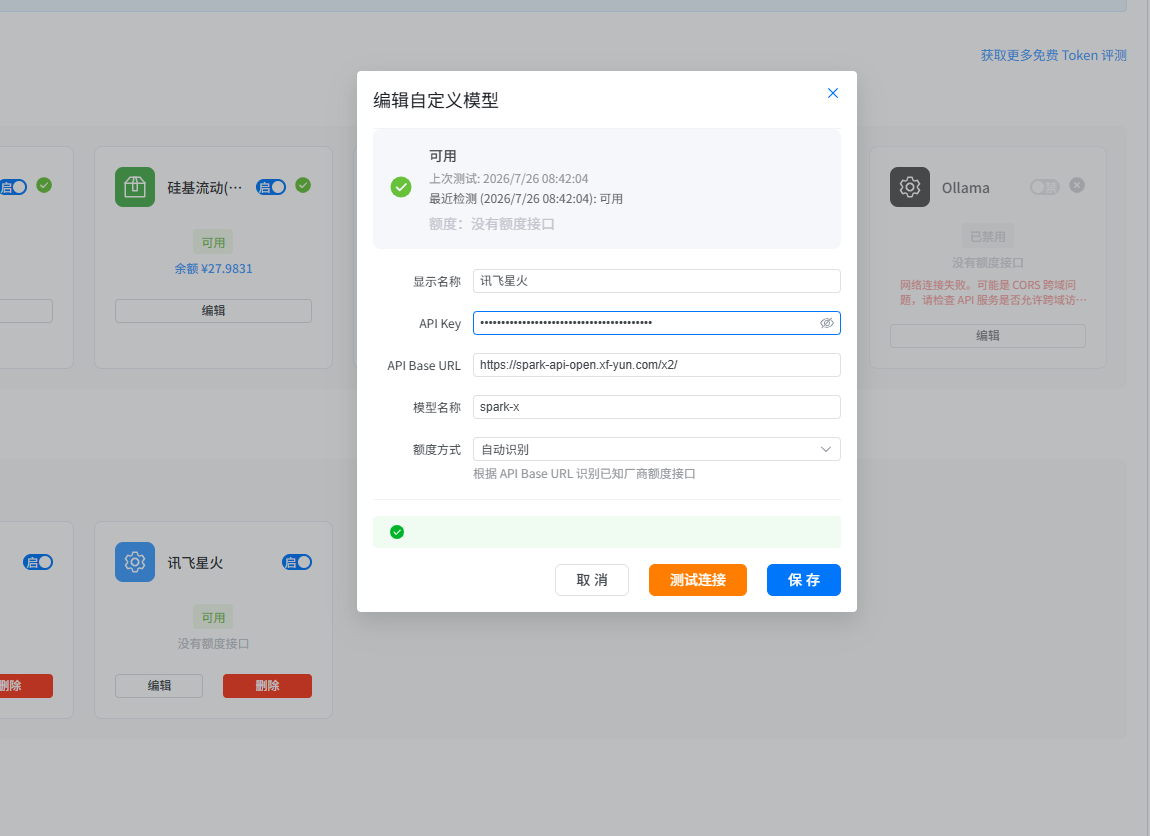
Task: Open 获取更多免费 Token 评测 link
Action: pyautogui.click(x=1053, y=55)
